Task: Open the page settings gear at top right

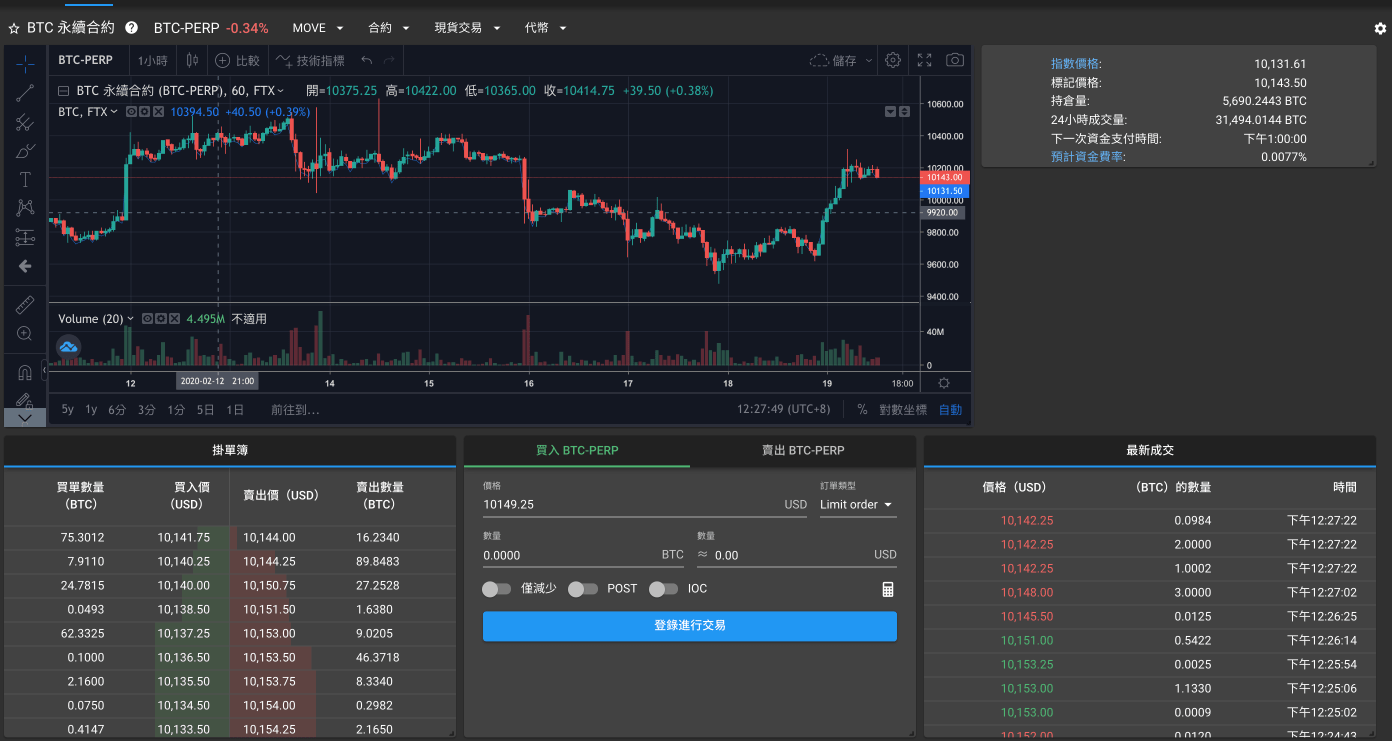Action: click(1380, 29)
